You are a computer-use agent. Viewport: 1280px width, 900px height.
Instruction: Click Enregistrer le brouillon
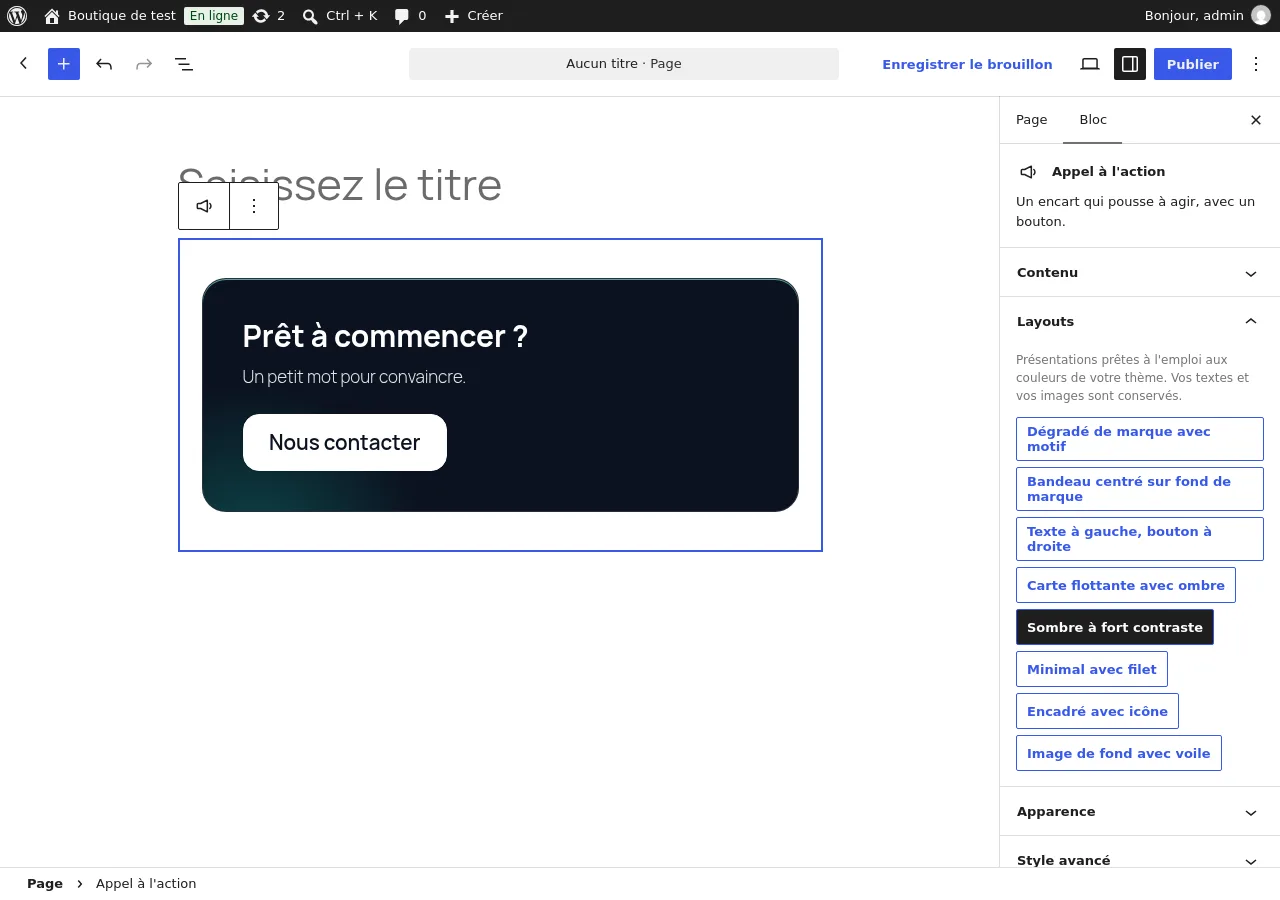(x=967, y=64)
